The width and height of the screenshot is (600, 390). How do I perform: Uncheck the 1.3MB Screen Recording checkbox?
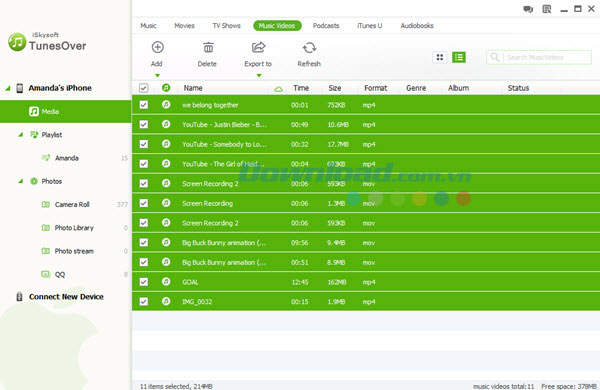click(143, 203)
